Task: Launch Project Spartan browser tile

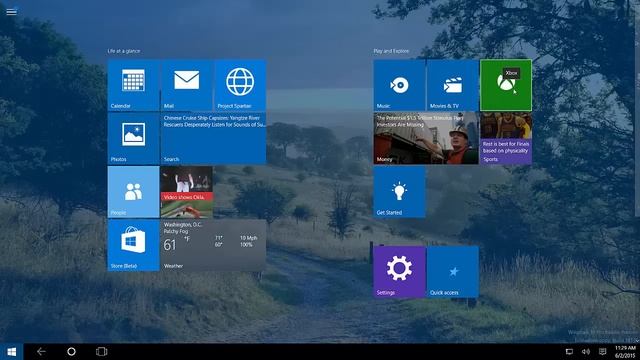Action: point(240,85)
